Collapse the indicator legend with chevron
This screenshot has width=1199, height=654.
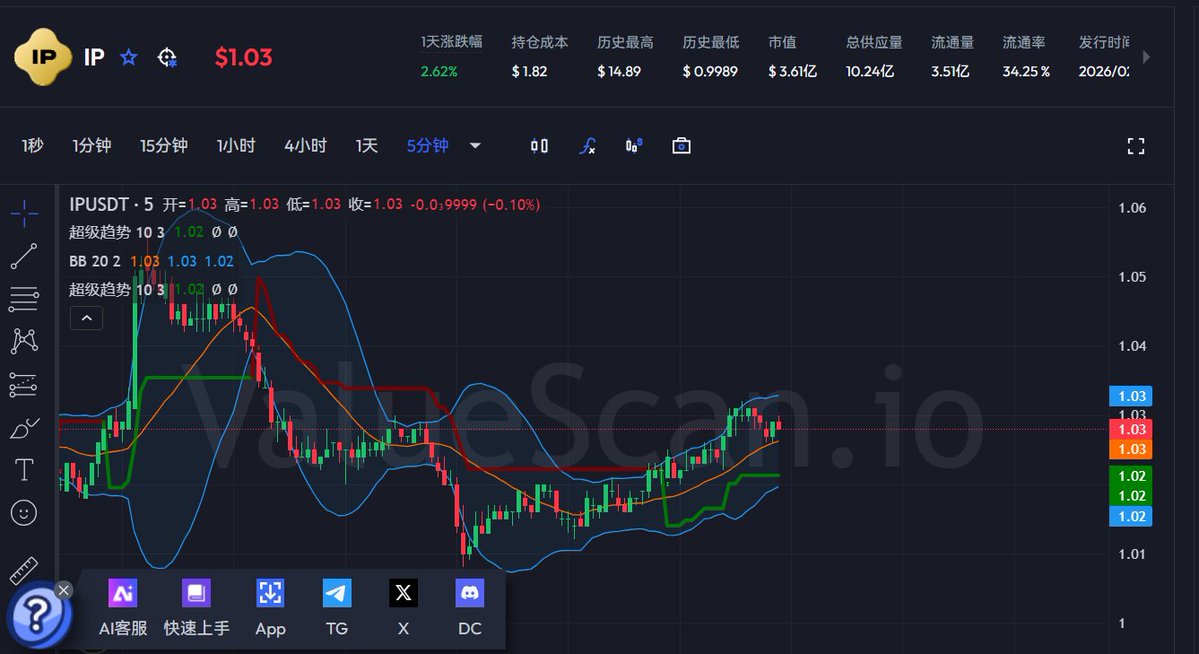point(86,317)
